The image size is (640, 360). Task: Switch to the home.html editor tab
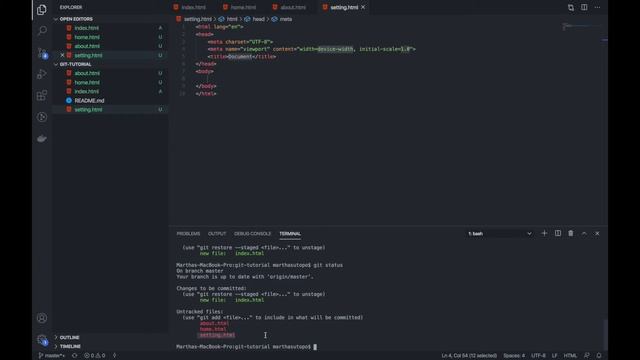point(240,7)
